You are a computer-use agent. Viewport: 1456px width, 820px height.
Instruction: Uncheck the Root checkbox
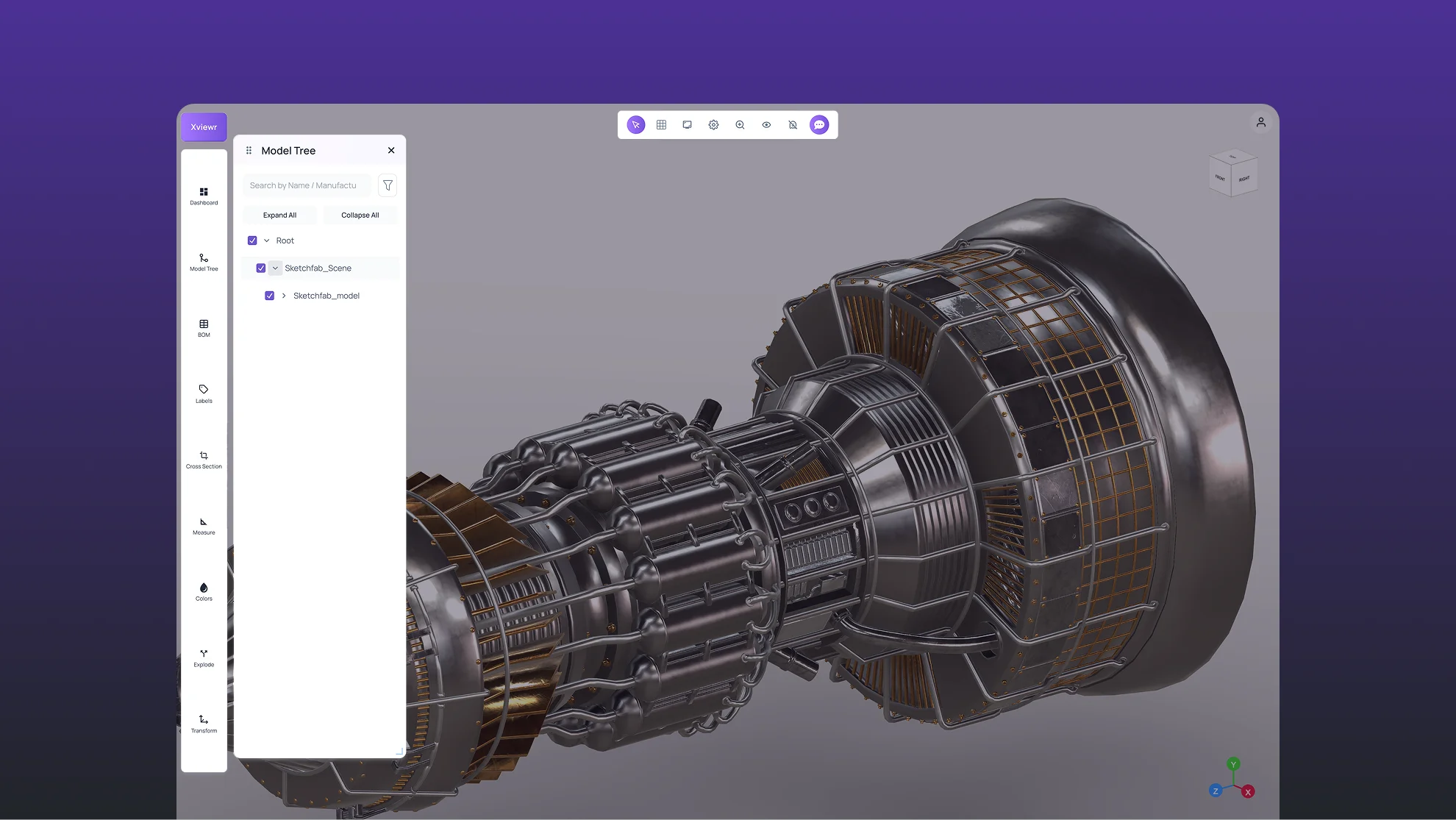pyautogui.click(x=252, y=240)
